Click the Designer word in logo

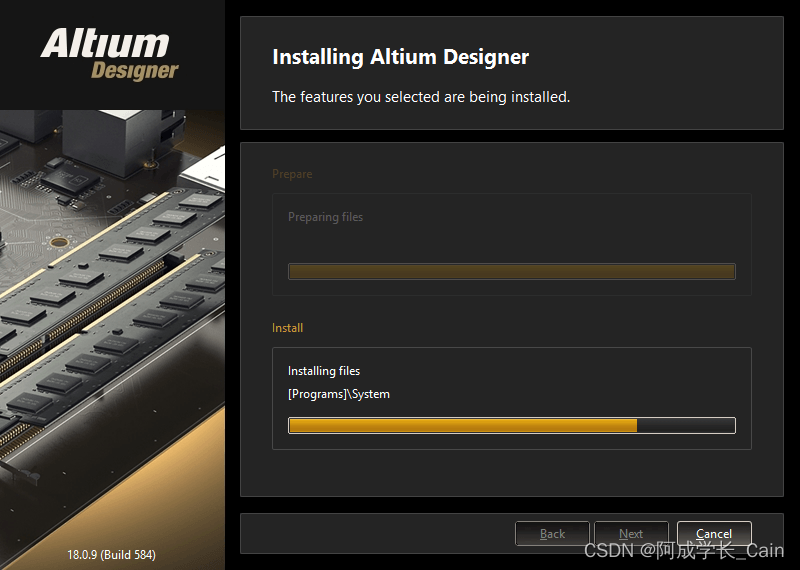point(135,71)
